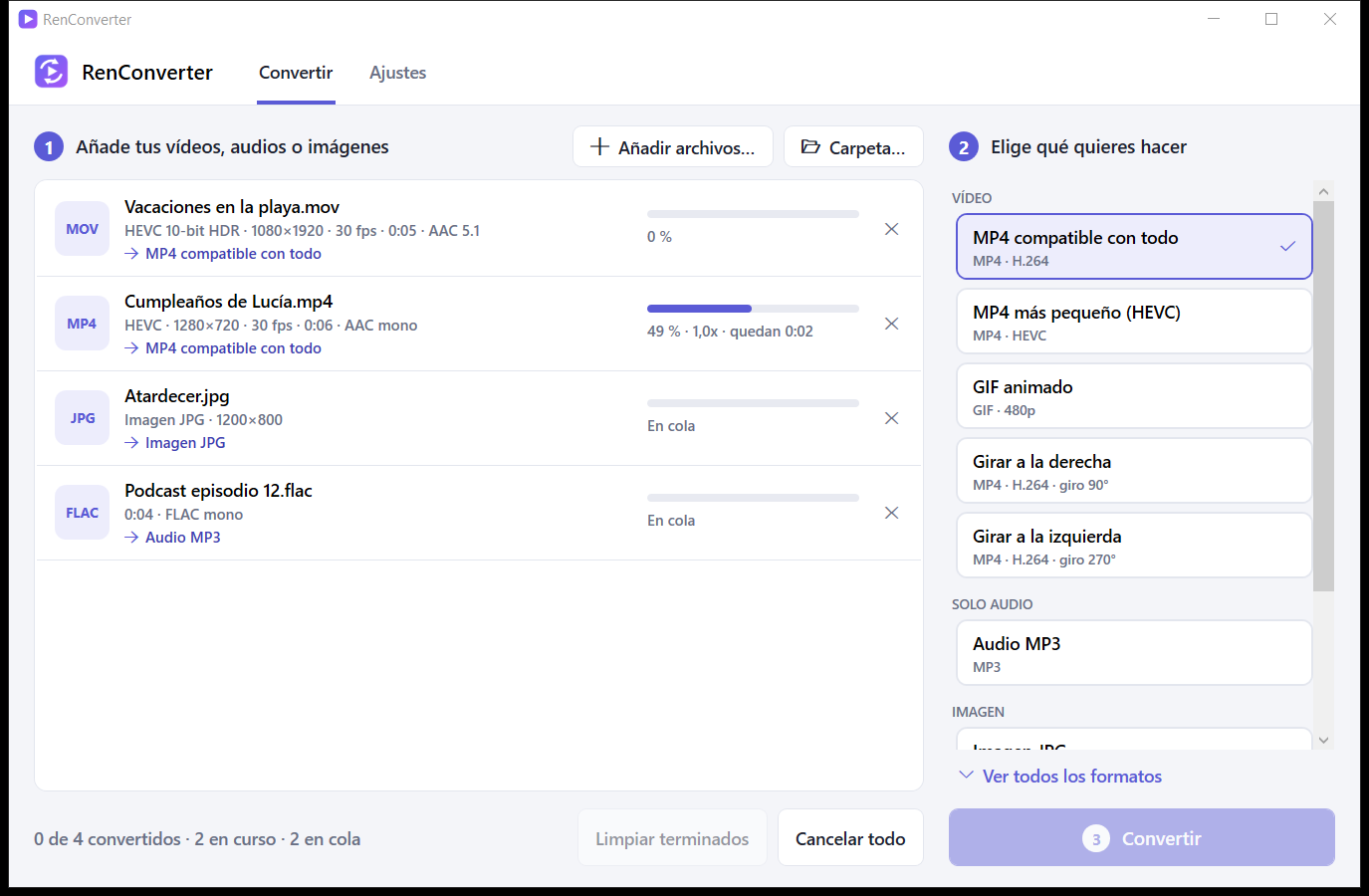Screen dimensions: 1369x896
Task: Pick the Audio MP3 preset
Action: 1134,653
